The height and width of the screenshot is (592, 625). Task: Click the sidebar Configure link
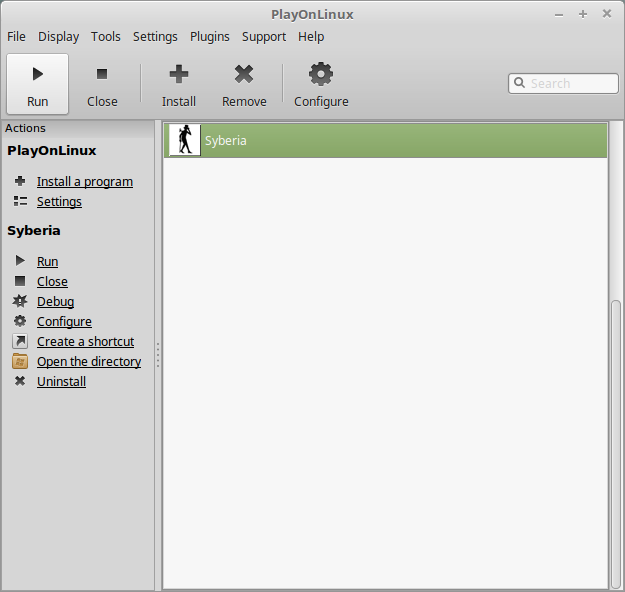(64, 321)
